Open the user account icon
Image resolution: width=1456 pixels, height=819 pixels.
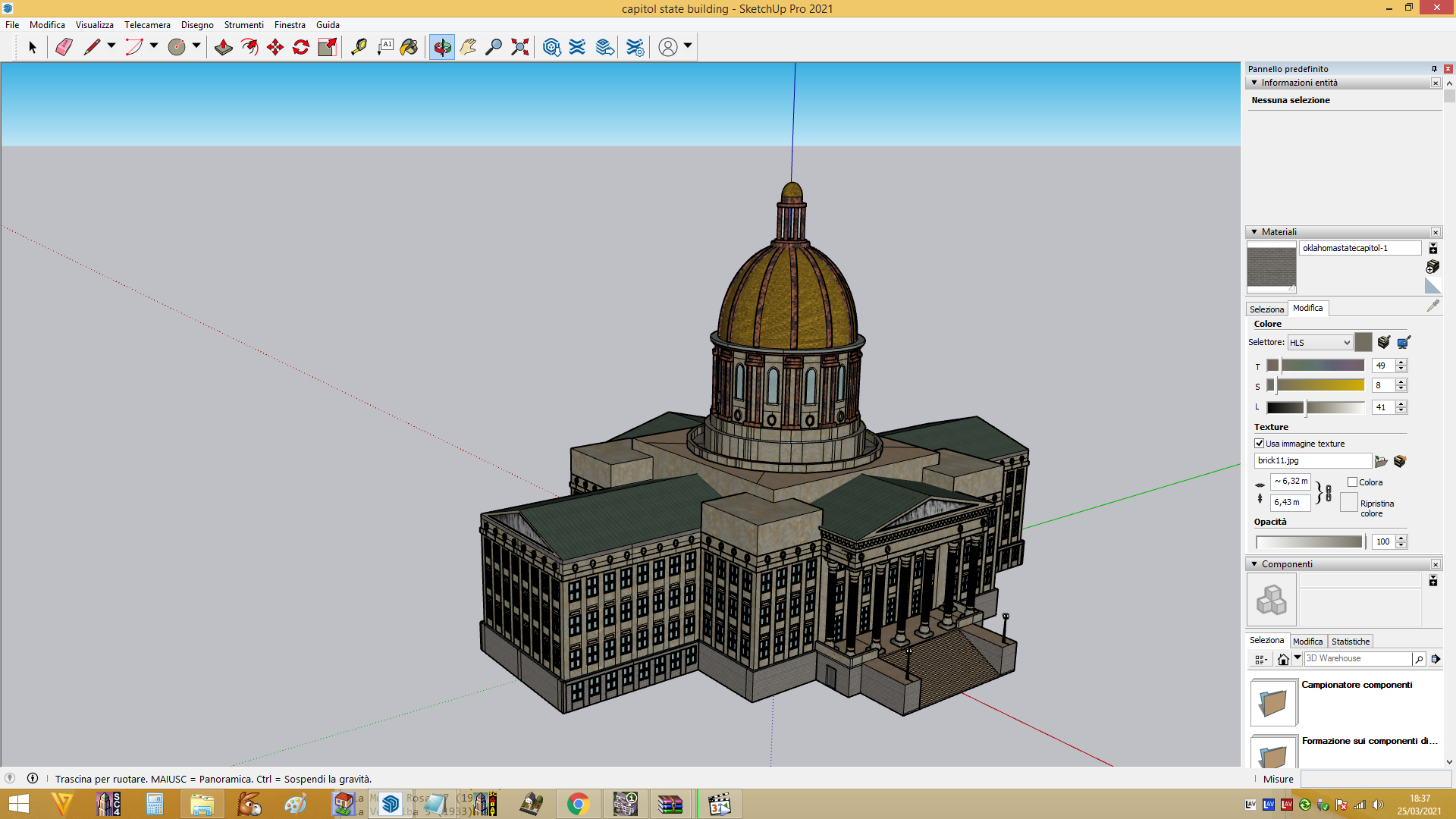click(x=668, y=47)
